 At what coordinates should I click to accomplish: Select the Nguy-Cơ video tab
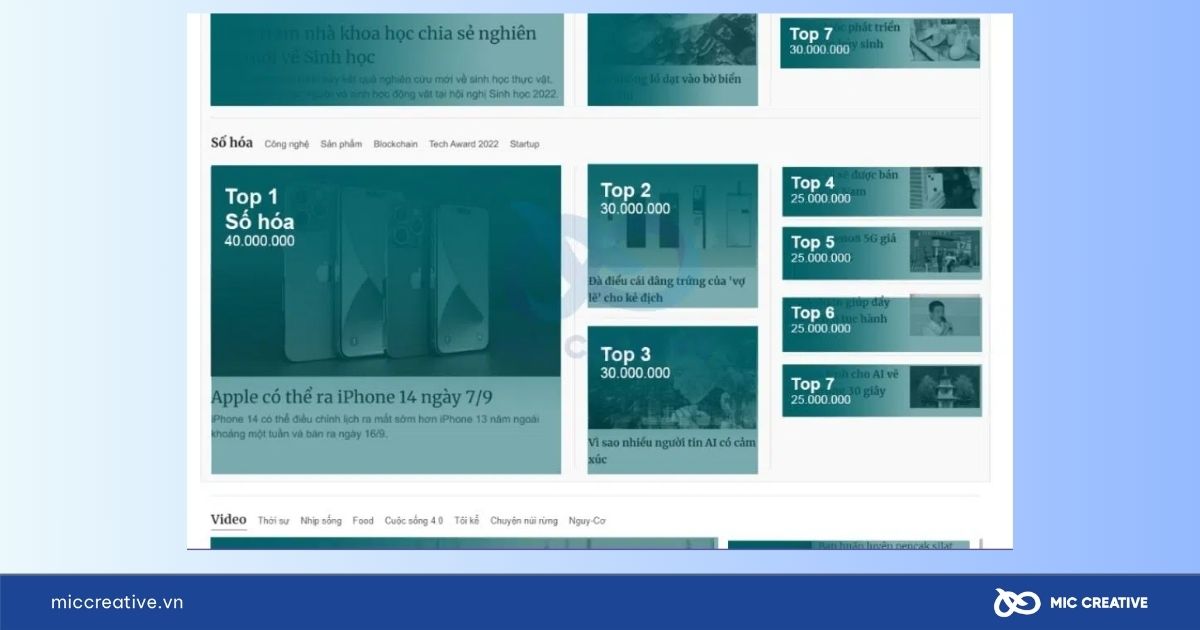click(587, 521)
